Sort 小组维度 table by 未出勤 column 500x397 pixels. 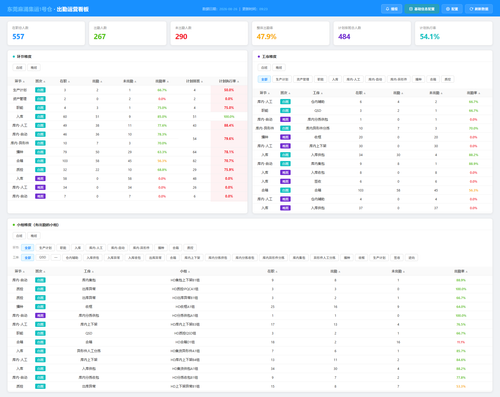point(398,271)
